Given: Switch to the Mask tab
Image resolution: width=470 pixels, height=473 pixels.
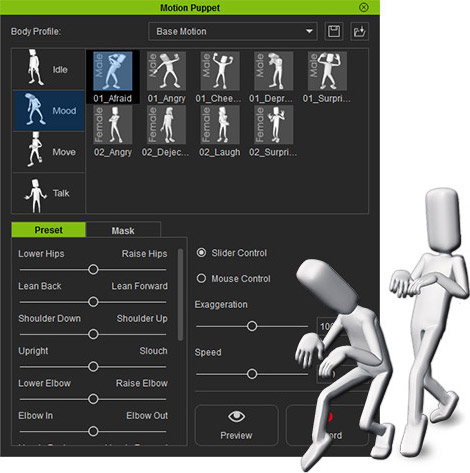Looking at the screenshot, I should coord(123,230).
